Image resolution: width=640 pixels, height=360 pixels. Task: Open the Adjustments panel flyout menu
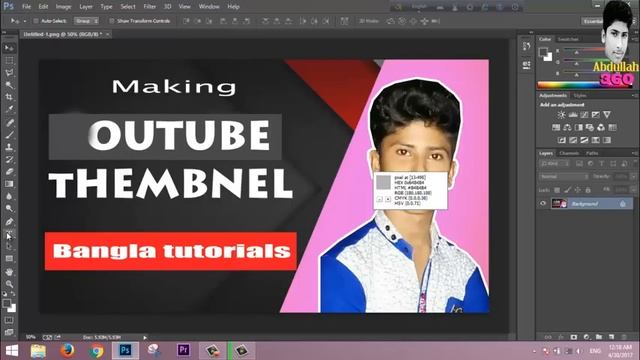[634, 96]
